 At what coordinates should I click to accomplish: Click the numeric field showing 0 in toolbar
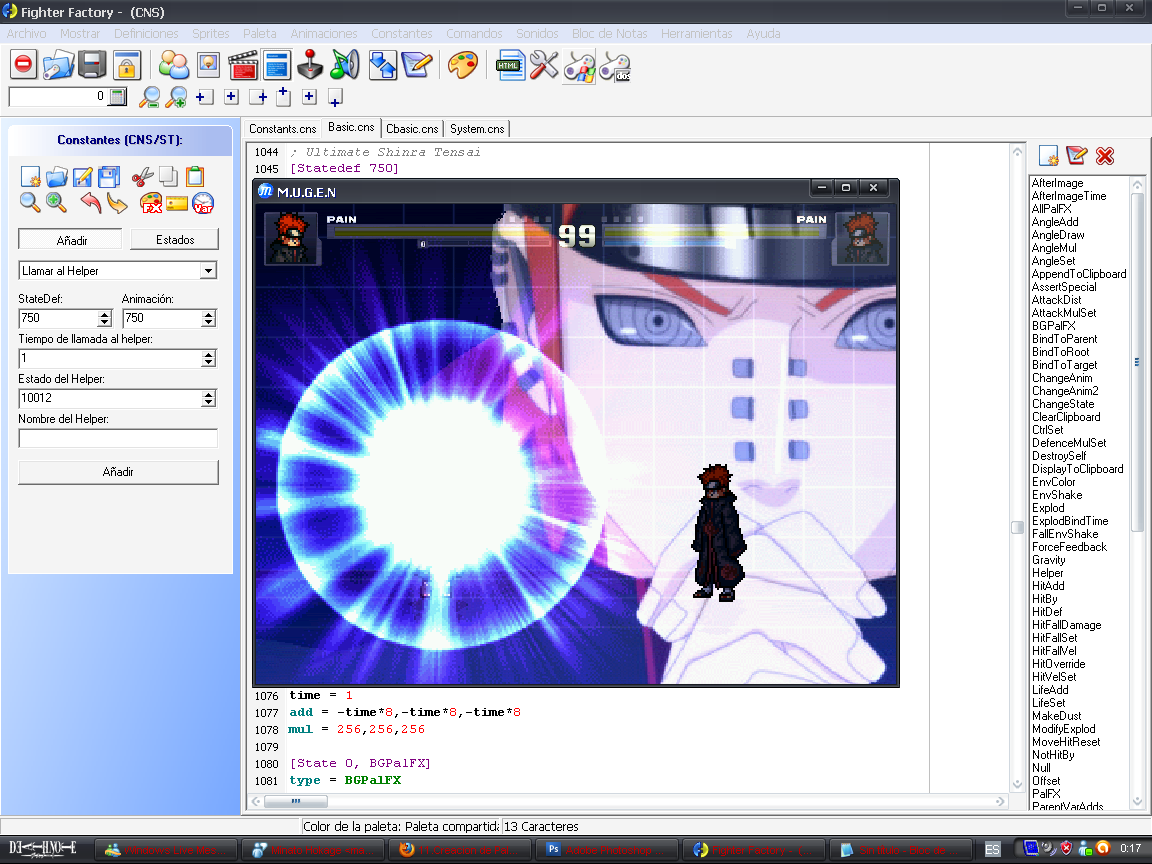(58, 96)
